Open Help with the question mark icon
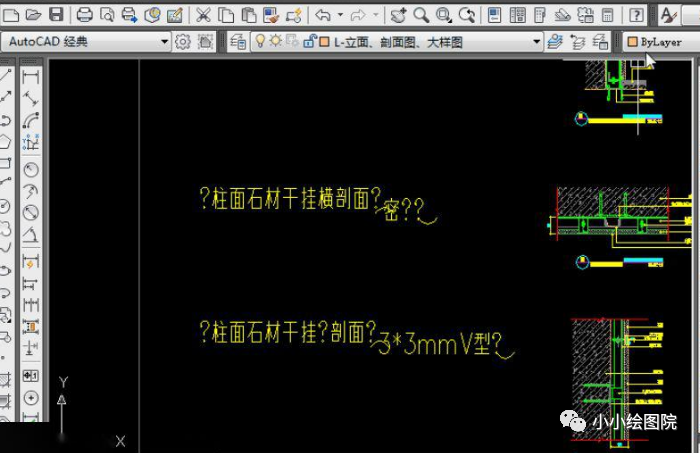Image resolution: width=700 pixels, height=453 pixels. (636, 16)
